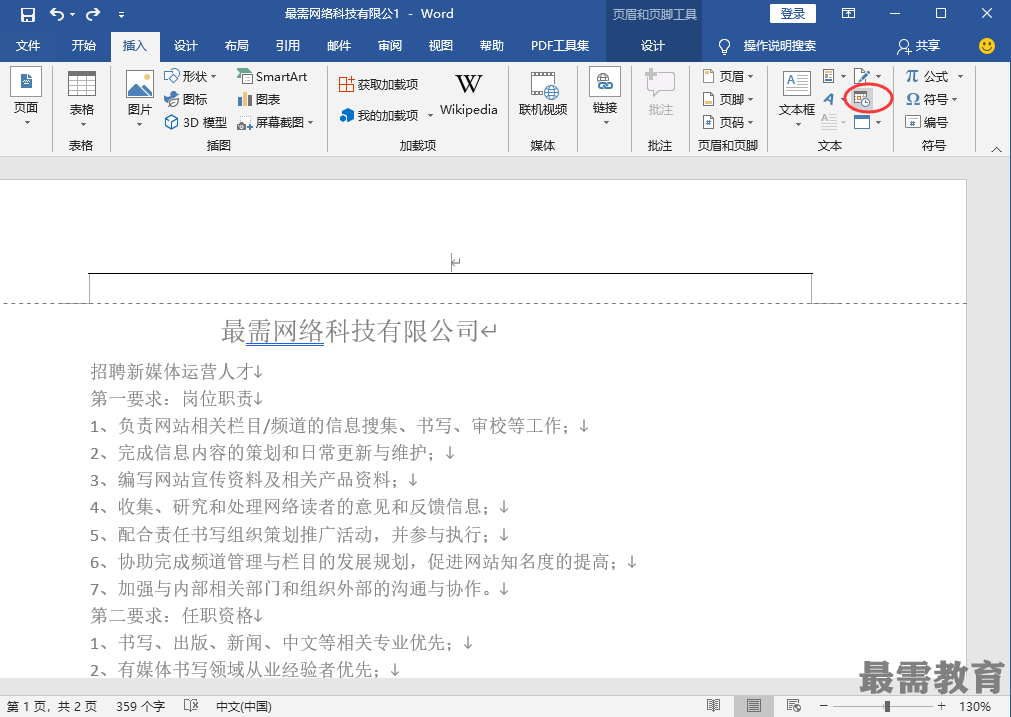Click the smiley feedback icon
Screen dimensions: 1011x717
coord(986,46)
